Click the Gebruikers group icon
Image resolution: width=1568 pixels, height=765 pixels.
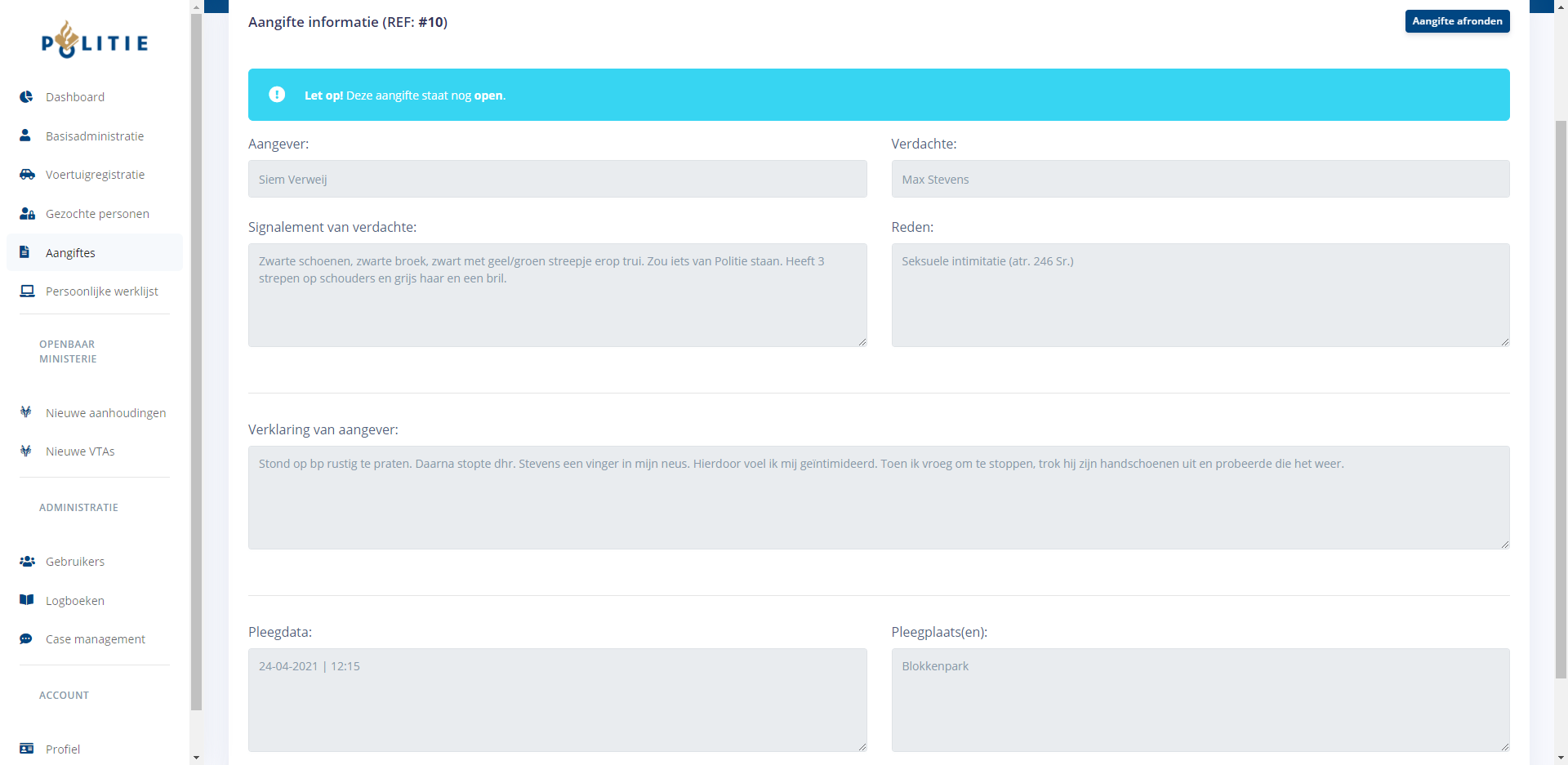[27, 562]
